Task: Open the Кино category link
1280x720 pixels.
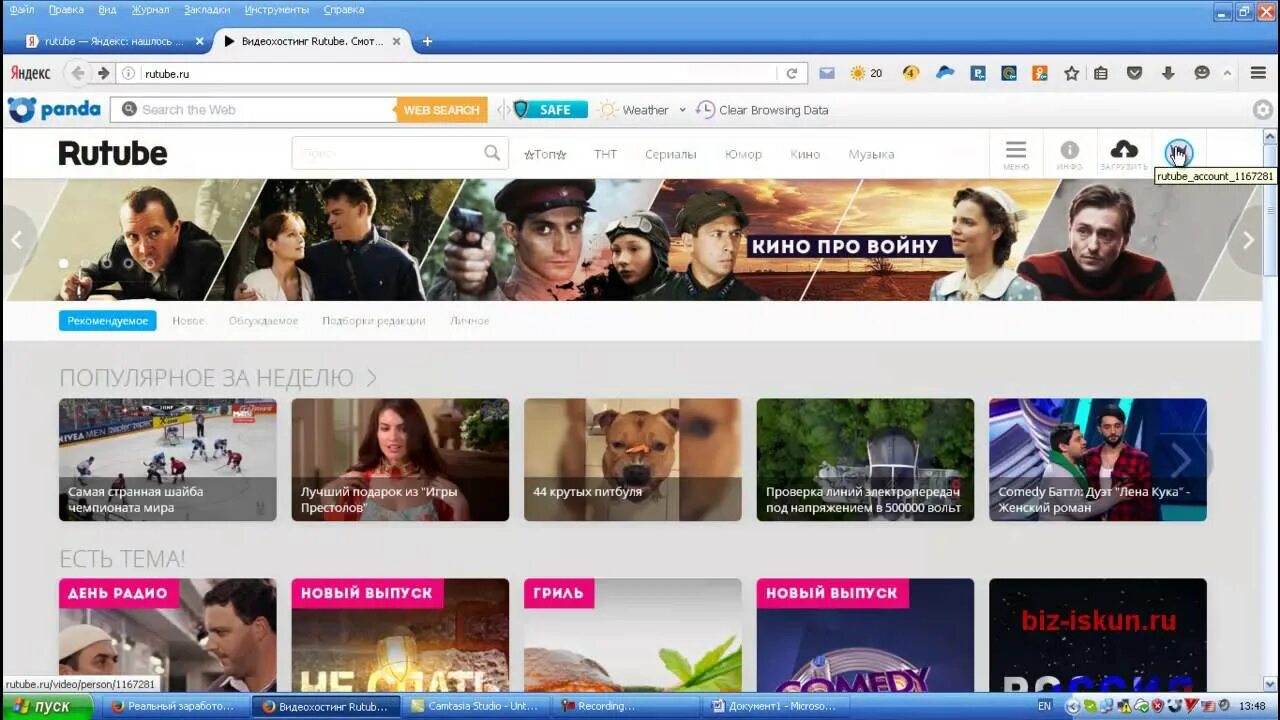Action: [805, 154]
